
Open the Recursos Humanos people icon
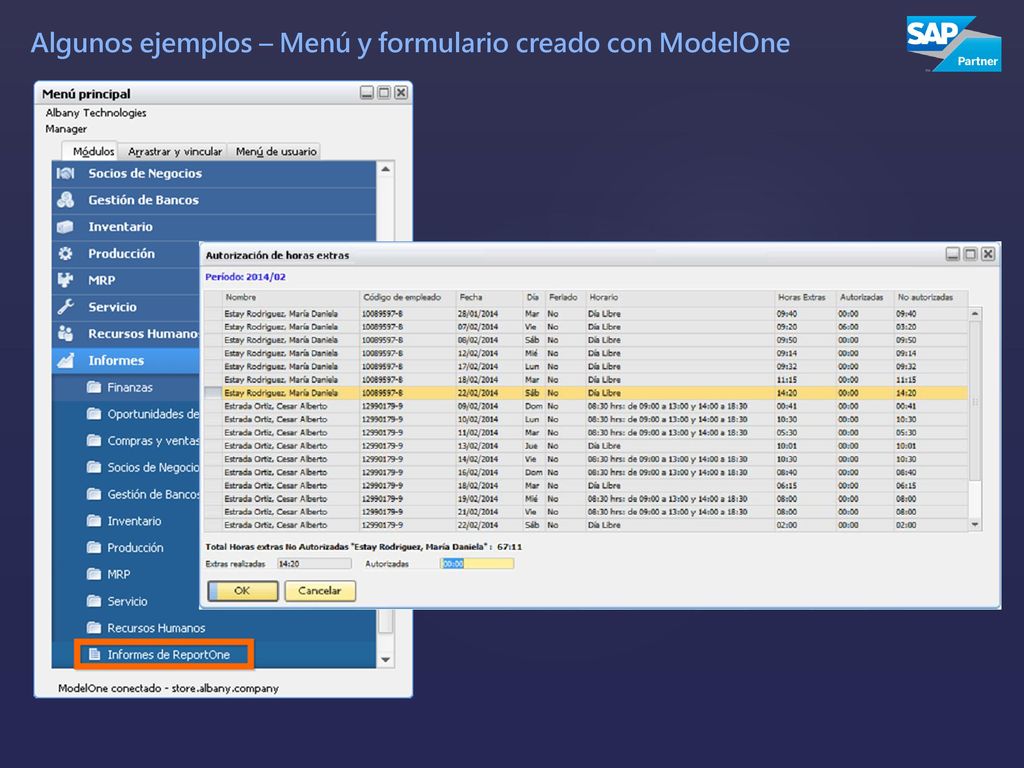pos(65,334)
